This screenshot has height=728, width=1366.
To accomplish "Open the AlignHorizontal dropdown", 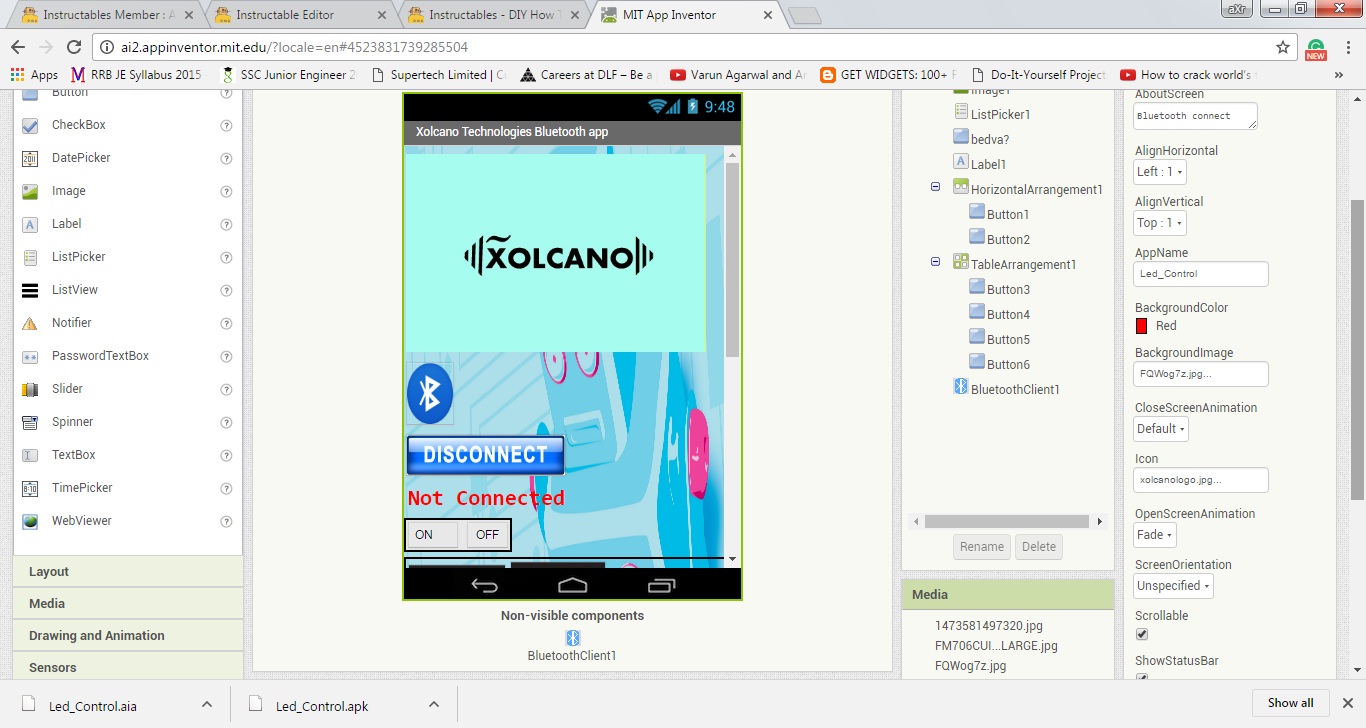I will (x=1160, y=172).
